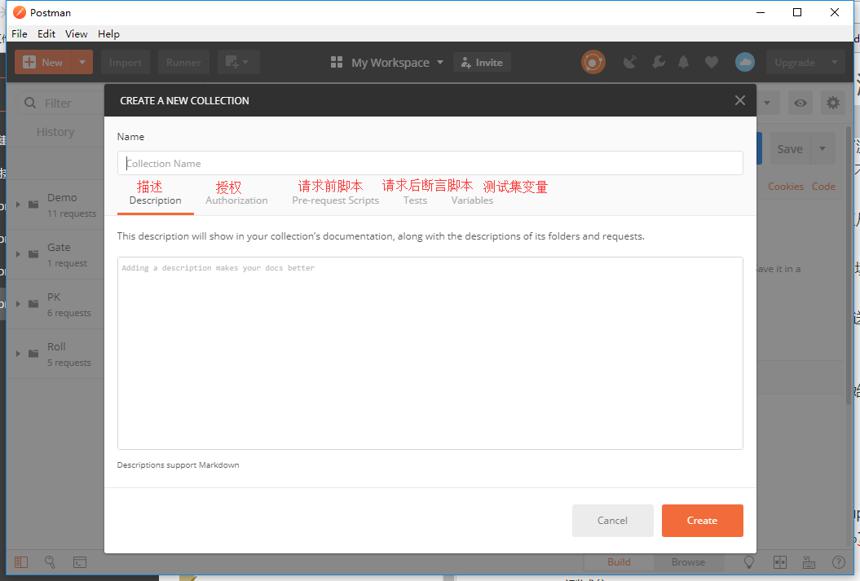The width and height of the screenshot is (860, 581).
Task: Open the settings wrench icon
Action: tap(658, 62)
